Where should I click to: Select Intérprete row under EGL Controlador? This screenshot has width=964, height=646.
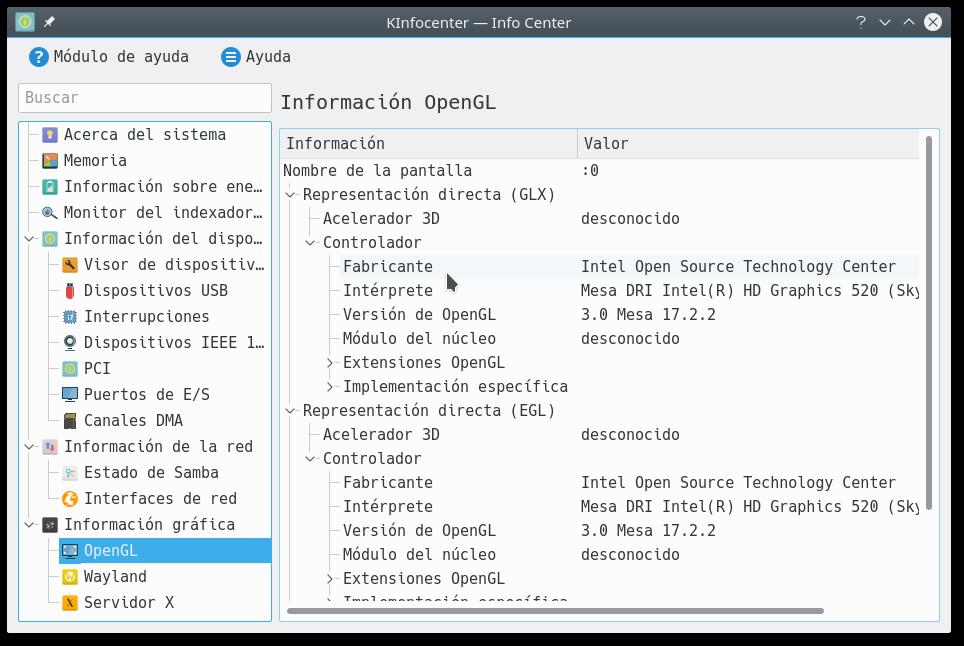[630, 506]
